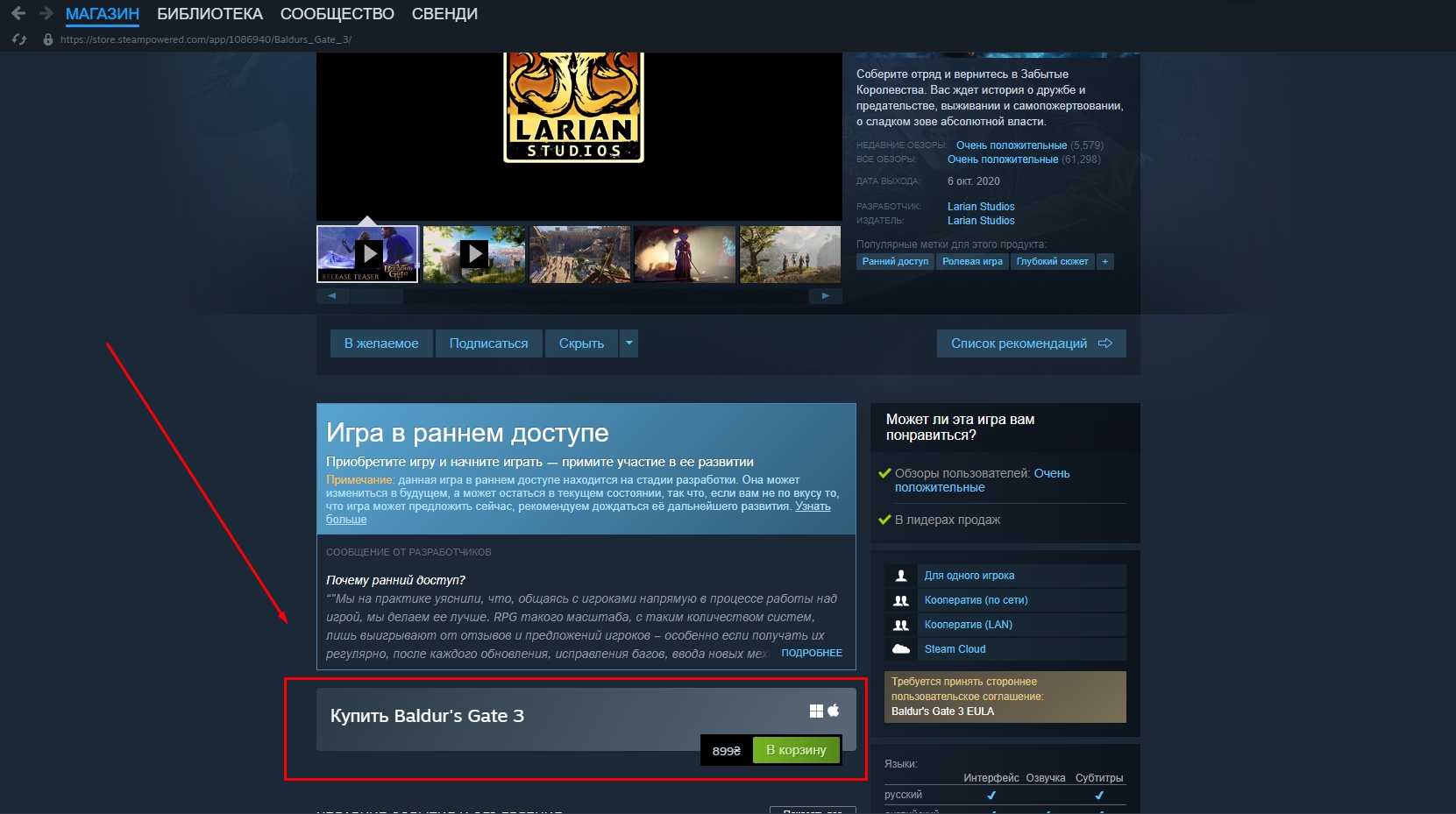Viewport: 1456px width, 814px height.
Task: Click the lock icon beside the URL
Action: point(48,39)
